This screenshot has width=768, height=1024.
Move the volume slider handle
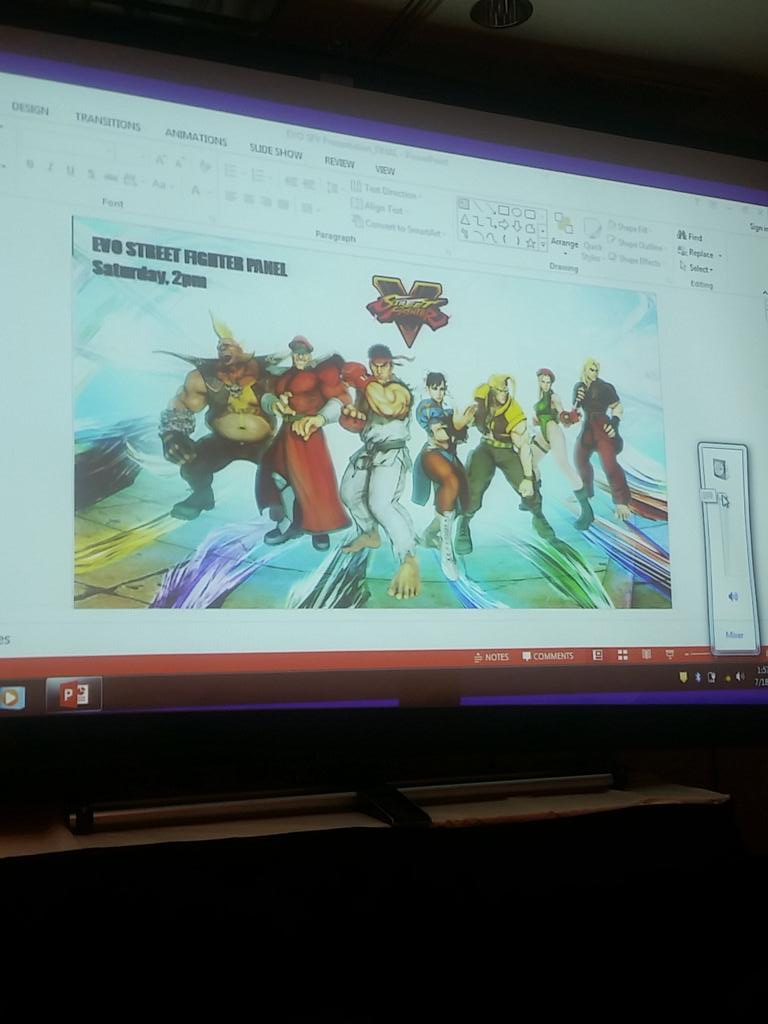(x=708, y=496)
